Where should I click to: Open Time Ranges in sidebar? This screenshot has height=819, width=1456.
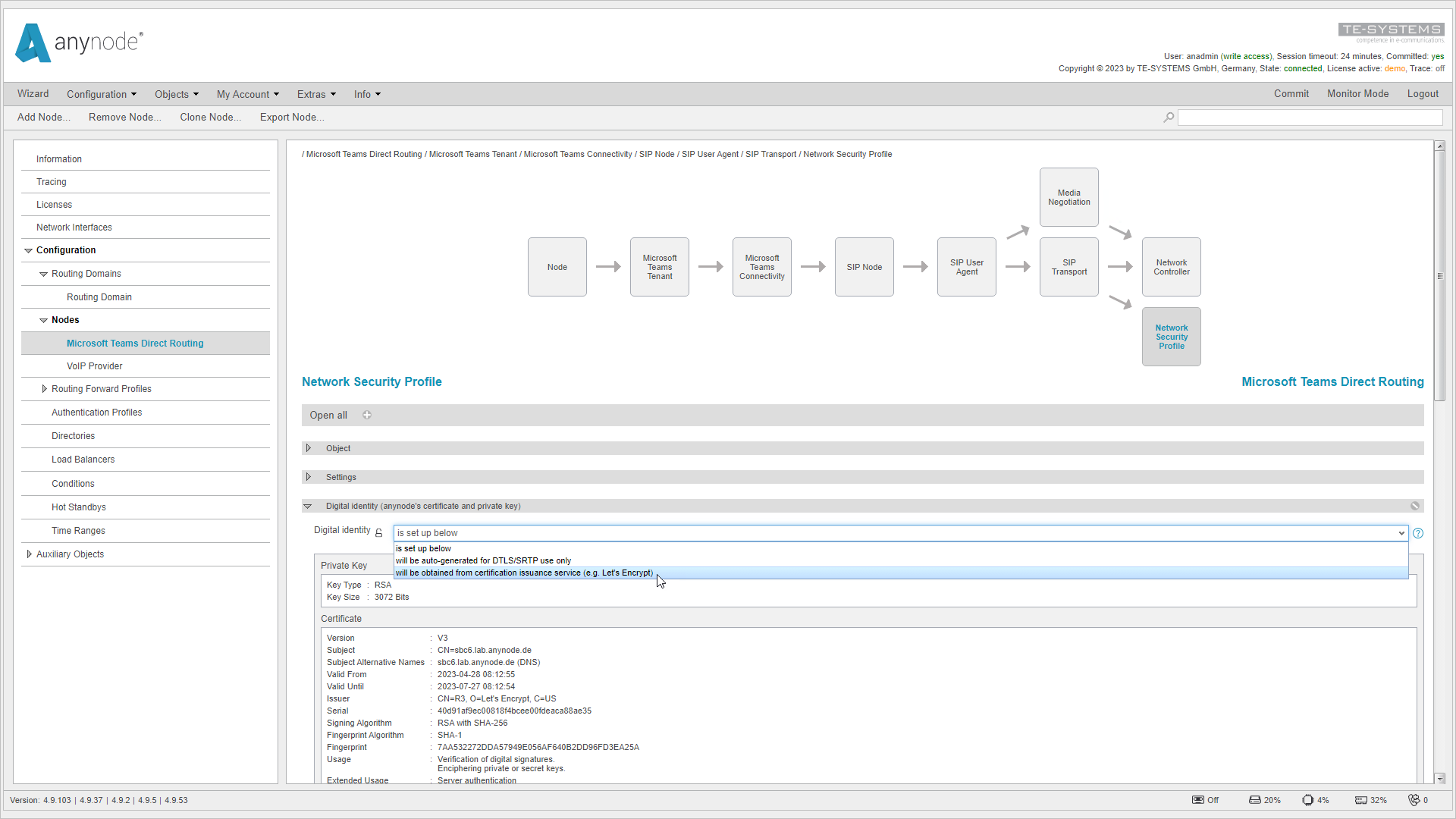(79, 531)
